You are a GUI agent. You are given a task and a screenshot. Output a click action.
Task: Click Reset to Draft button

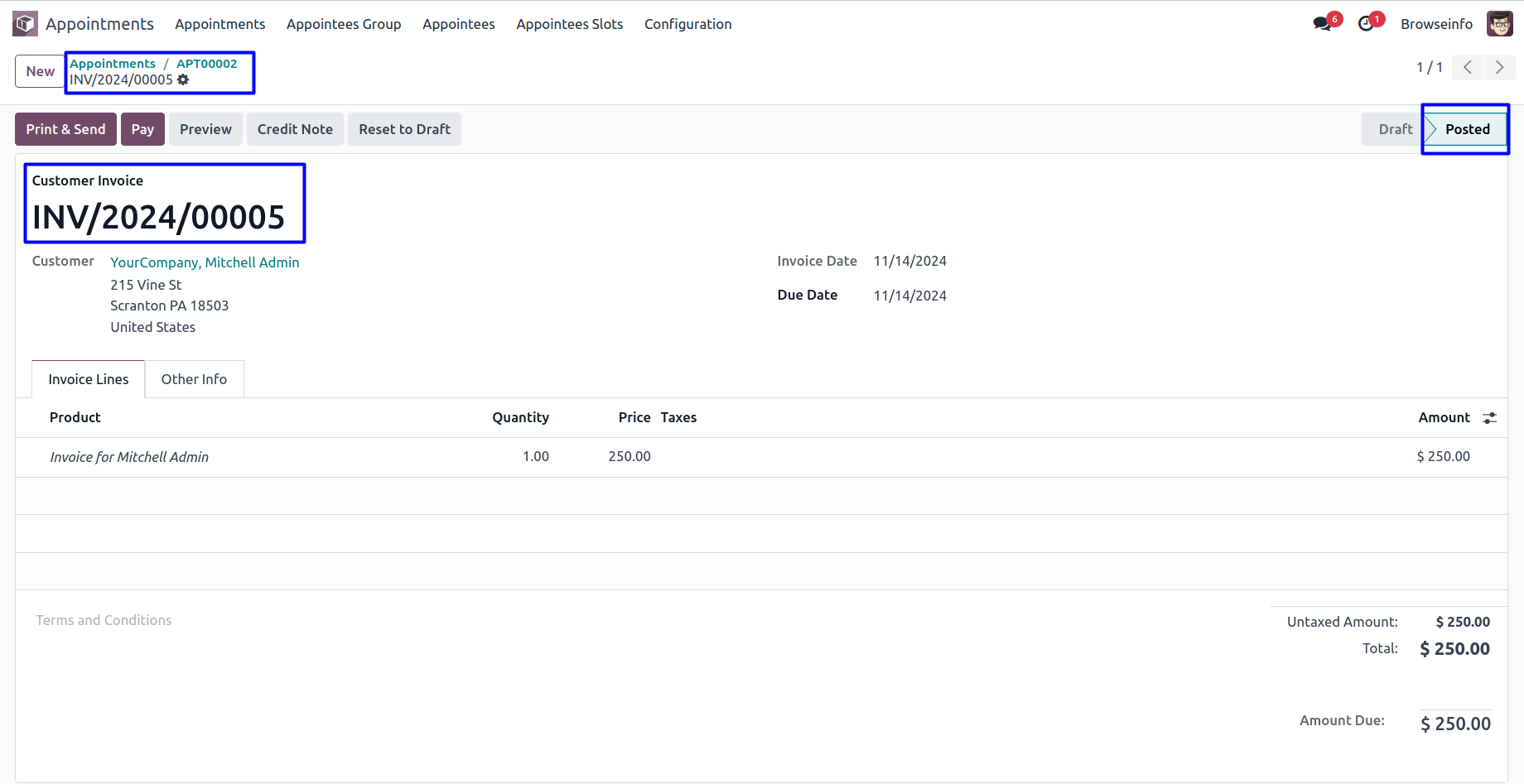(x=404, y=129)
